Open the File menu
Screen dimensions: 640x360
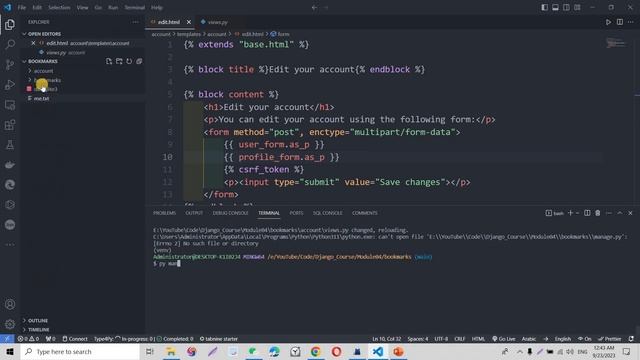(x=22, y=7)
